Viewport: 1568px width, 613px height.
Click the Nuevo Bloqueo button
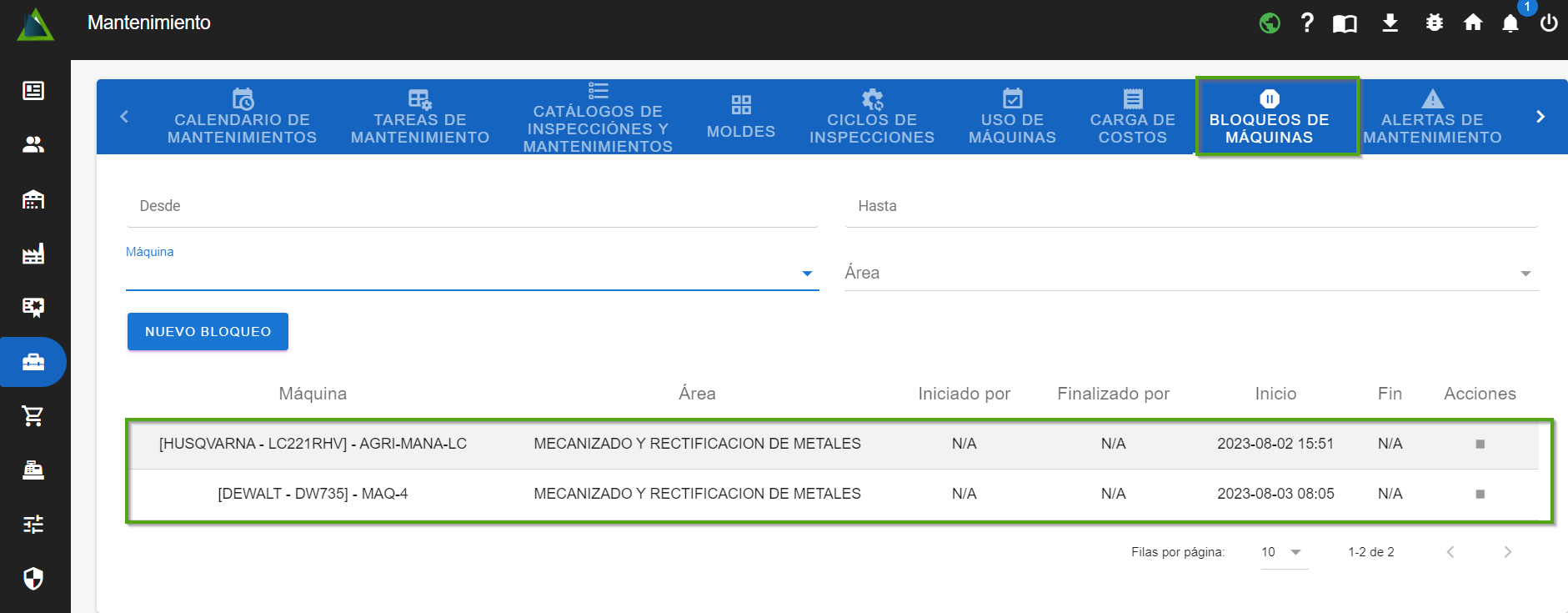[208, 332]
